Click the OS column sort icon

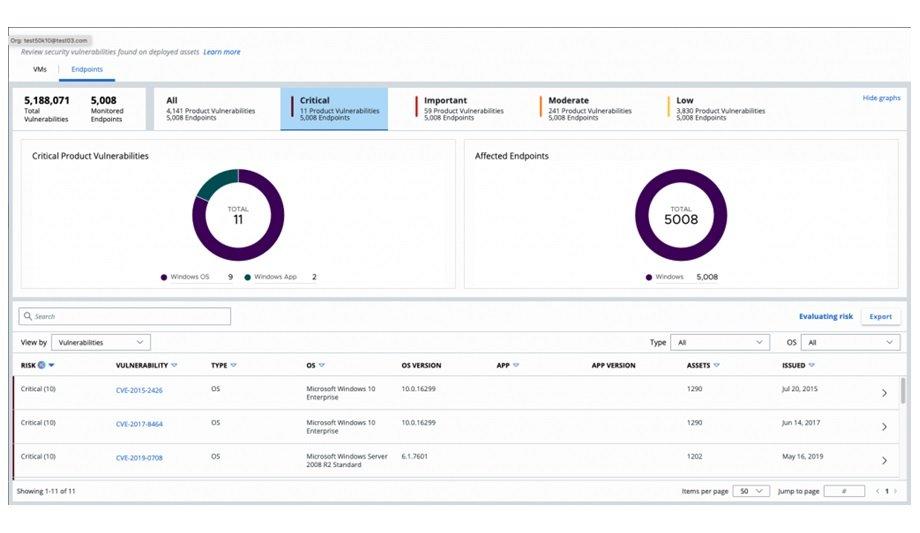tap(322, 366)
